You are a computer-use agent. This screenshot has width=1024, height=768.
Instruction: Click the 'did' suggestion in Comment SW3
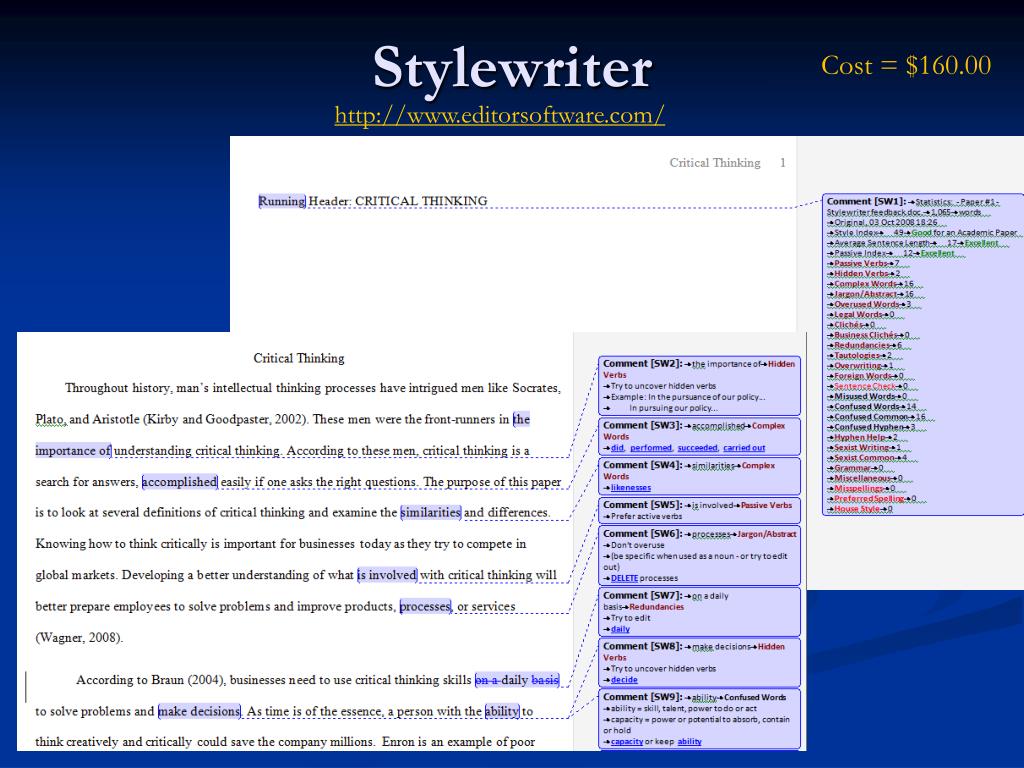coord(617,448)
